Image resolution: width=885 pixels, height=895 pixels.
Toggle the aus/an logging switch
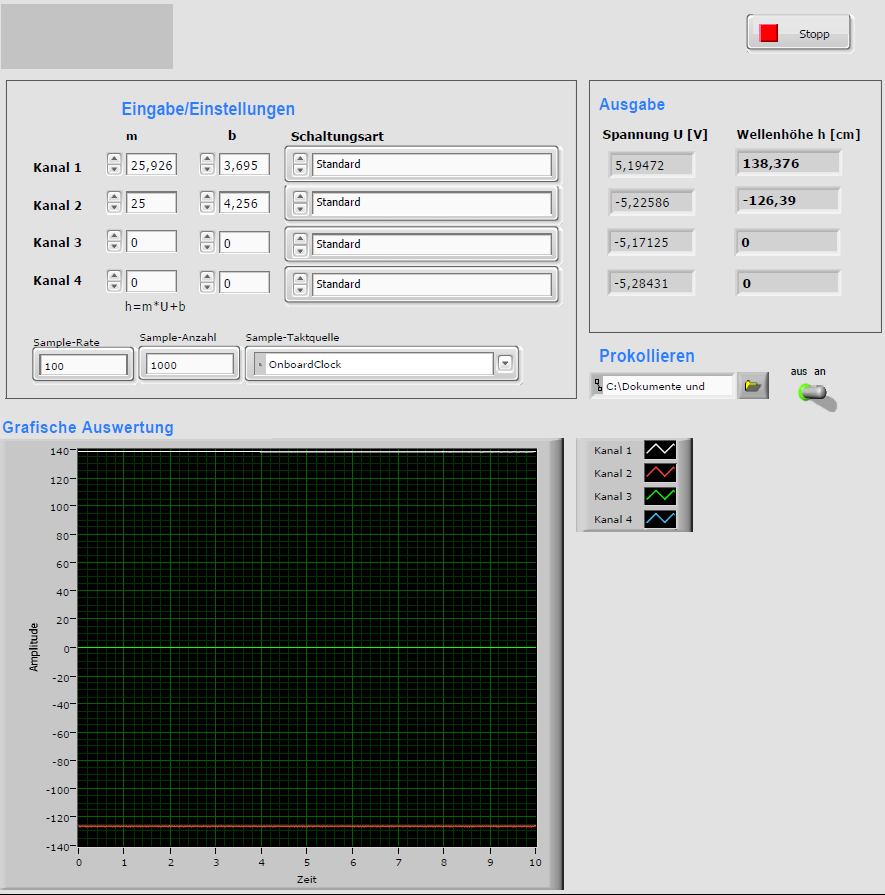click(815, 394)
